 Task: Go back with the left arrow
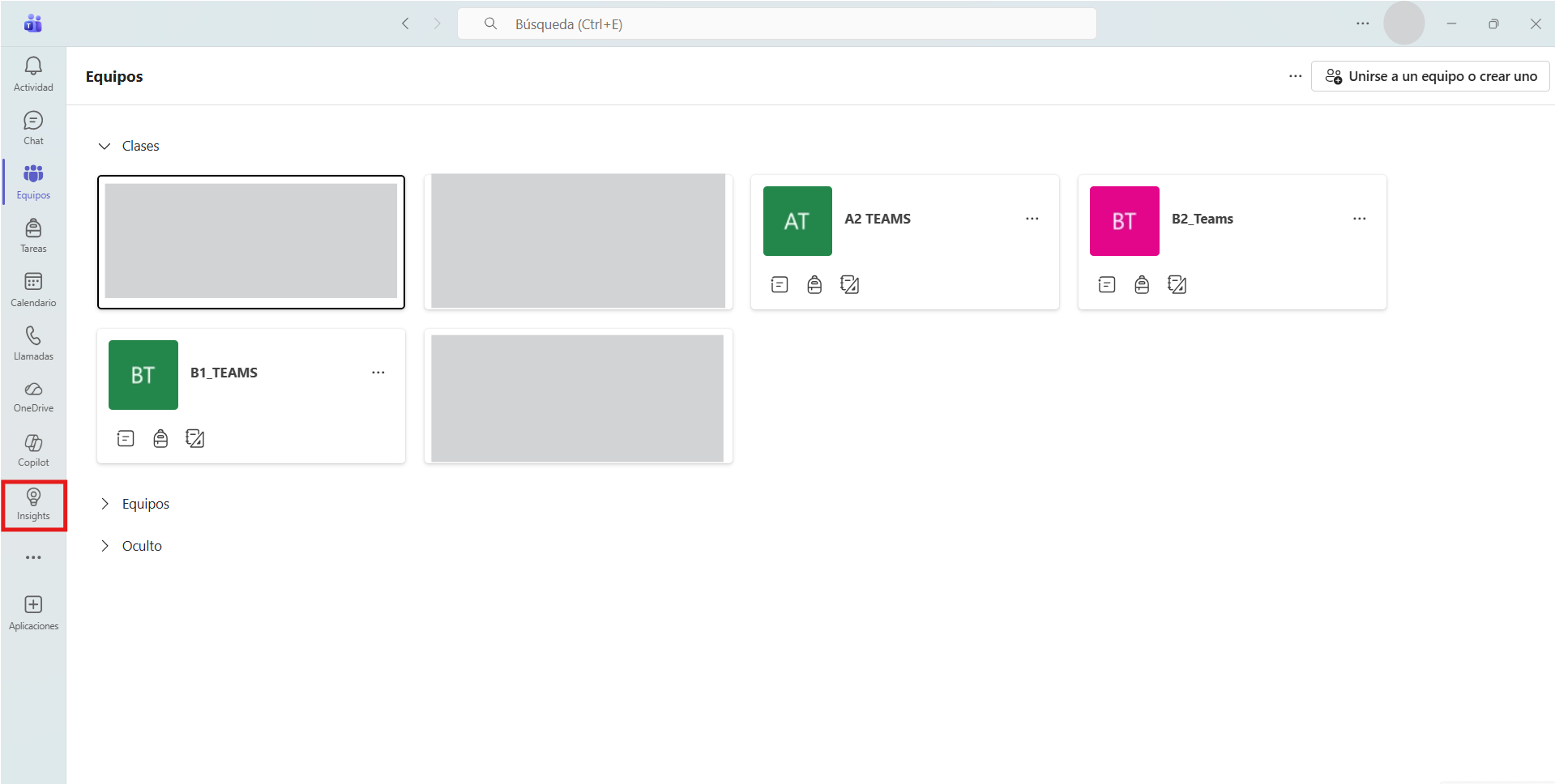point(406,23)
